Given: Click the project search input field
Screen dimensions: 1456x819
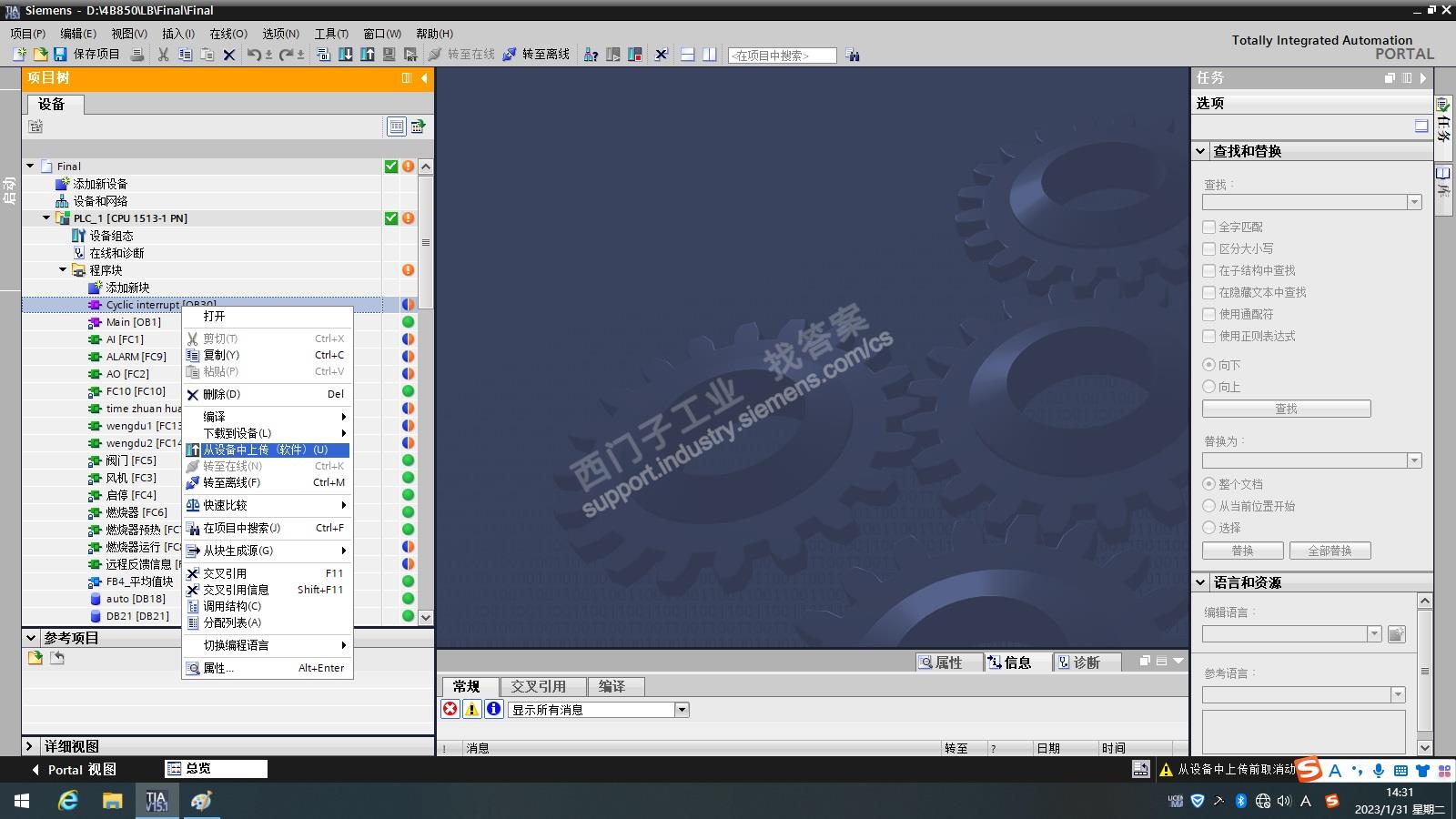Looking at the screenshot, I should (783, 56).
